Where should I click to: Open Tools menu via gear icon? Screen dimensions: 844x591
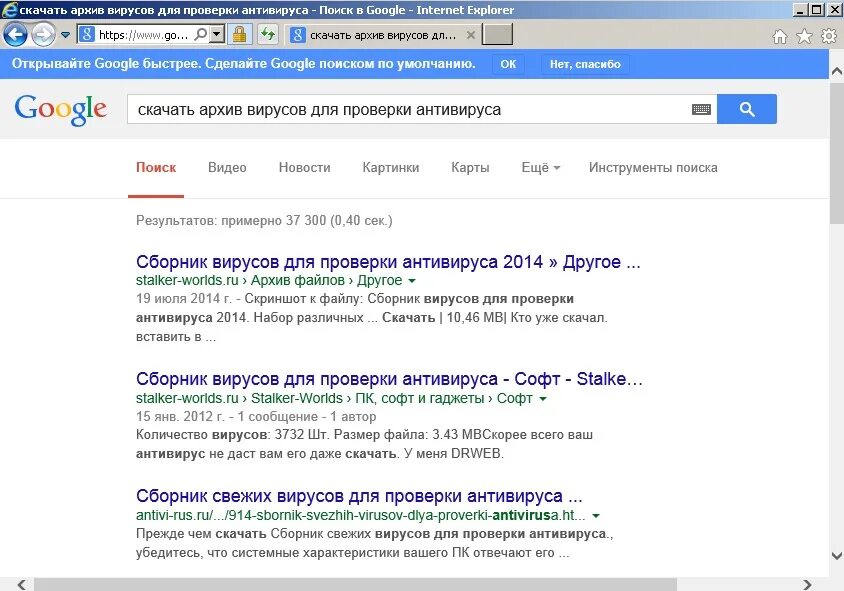tap(828, 36)
